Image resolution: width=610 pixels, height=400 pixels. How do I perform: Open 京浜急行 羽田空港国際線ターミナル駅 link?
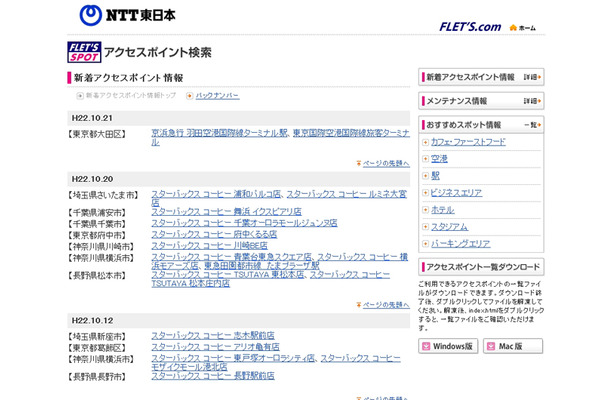point(219,133)
